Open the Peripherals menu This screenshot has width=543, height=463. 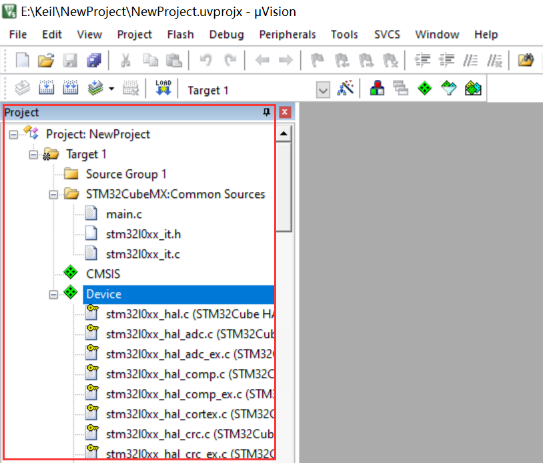[287, 35]
